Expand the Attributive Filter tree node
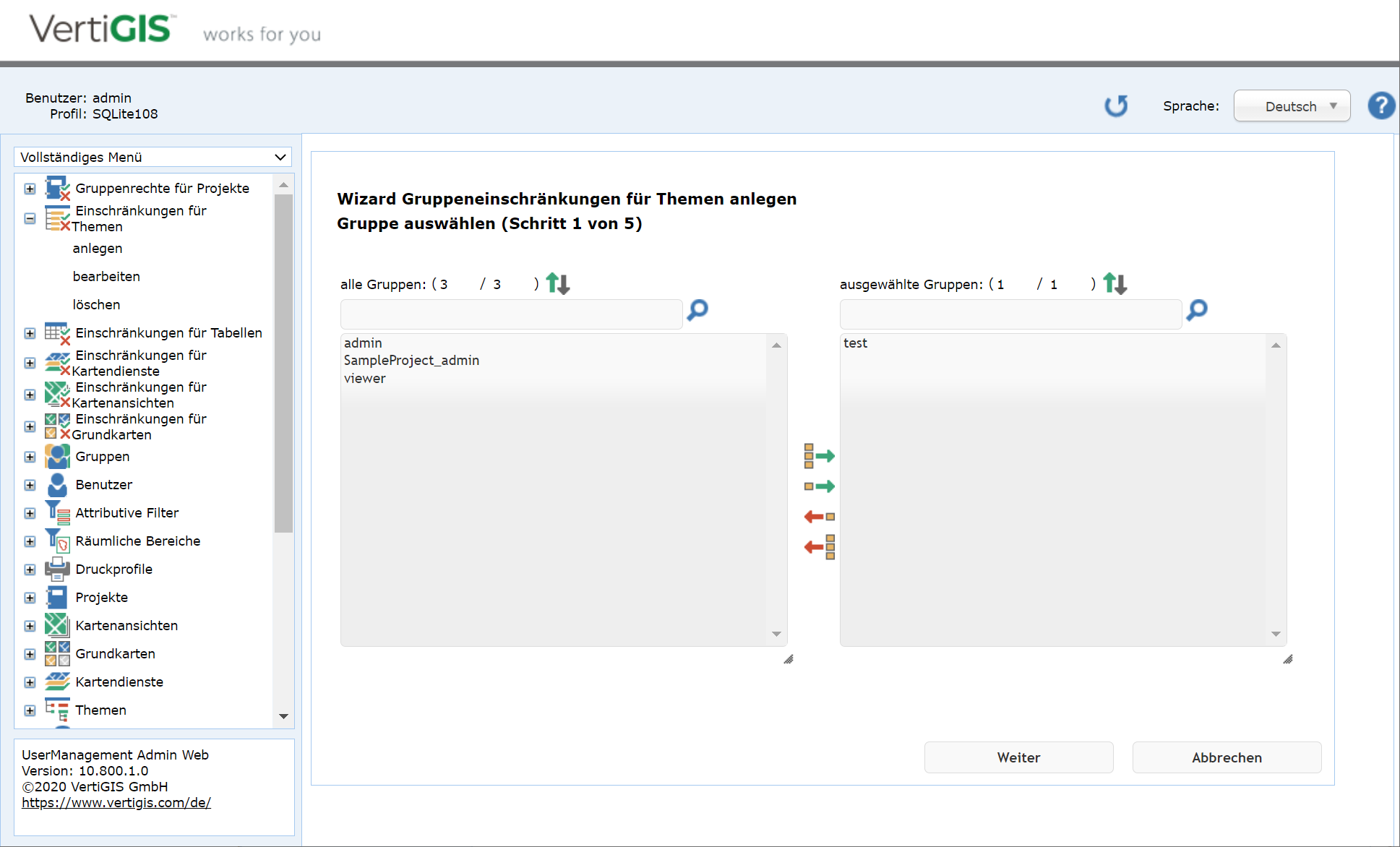The width and height of the screenshot is (1400, 847). (x=30, y=513)
